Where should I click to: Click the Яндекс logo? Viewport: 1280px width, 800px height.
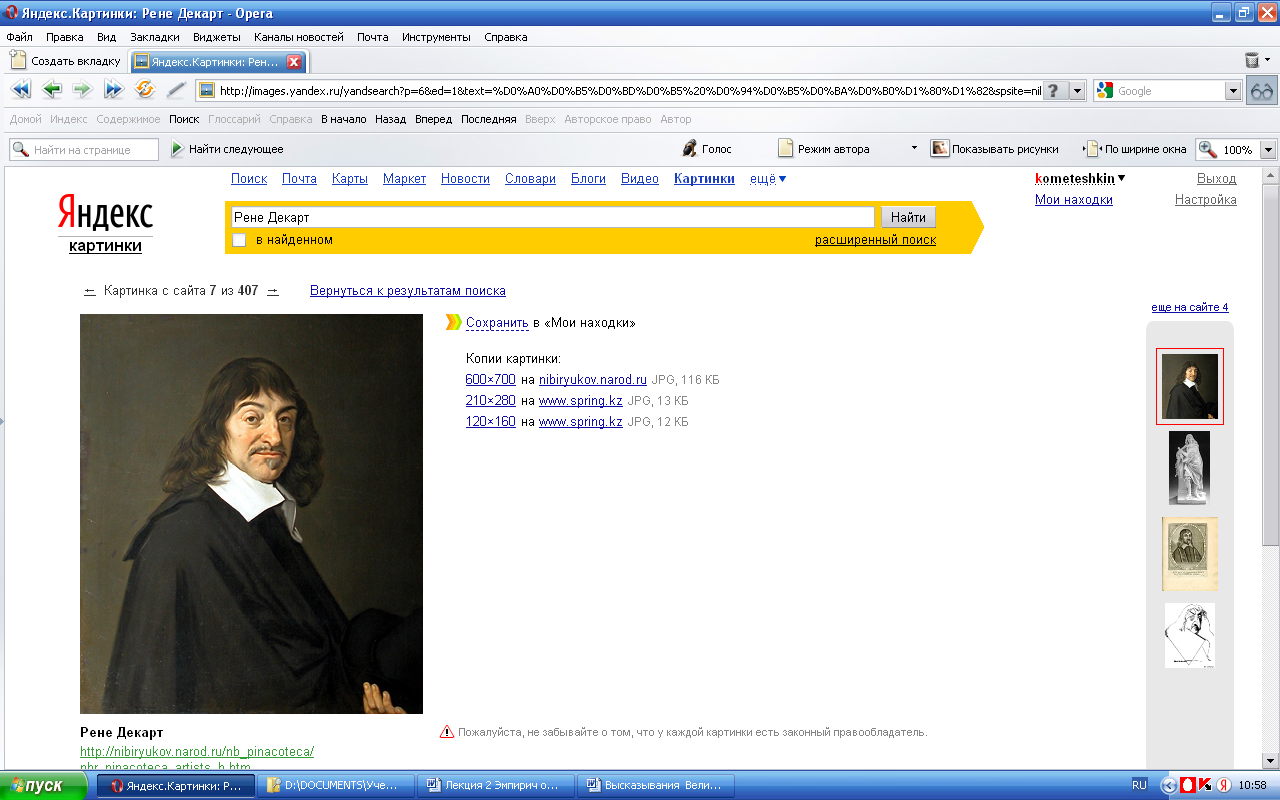coord(105,214)
